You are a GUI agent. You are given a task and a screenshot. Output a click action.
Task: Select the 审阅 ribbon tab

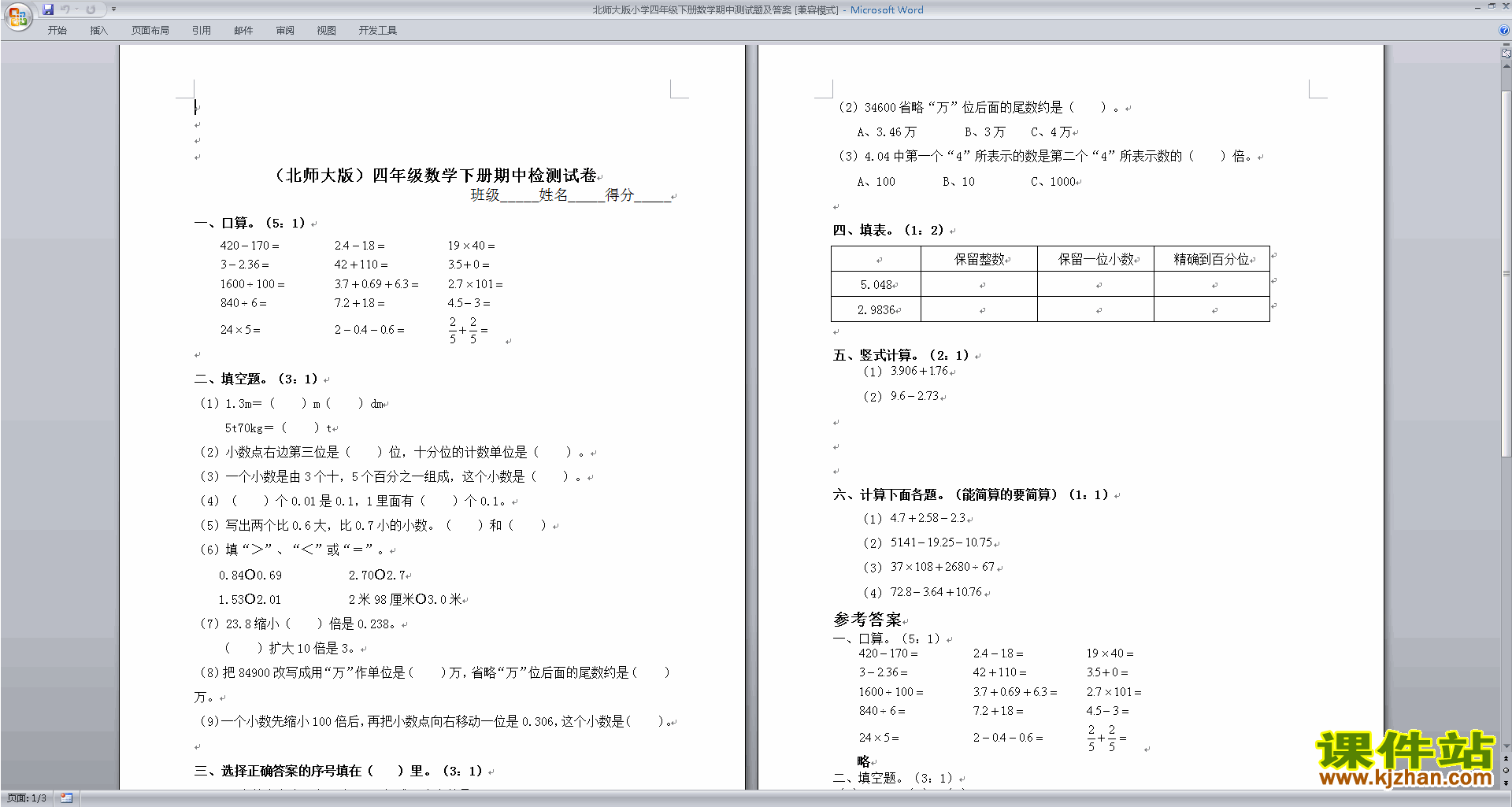pos(285,31)
